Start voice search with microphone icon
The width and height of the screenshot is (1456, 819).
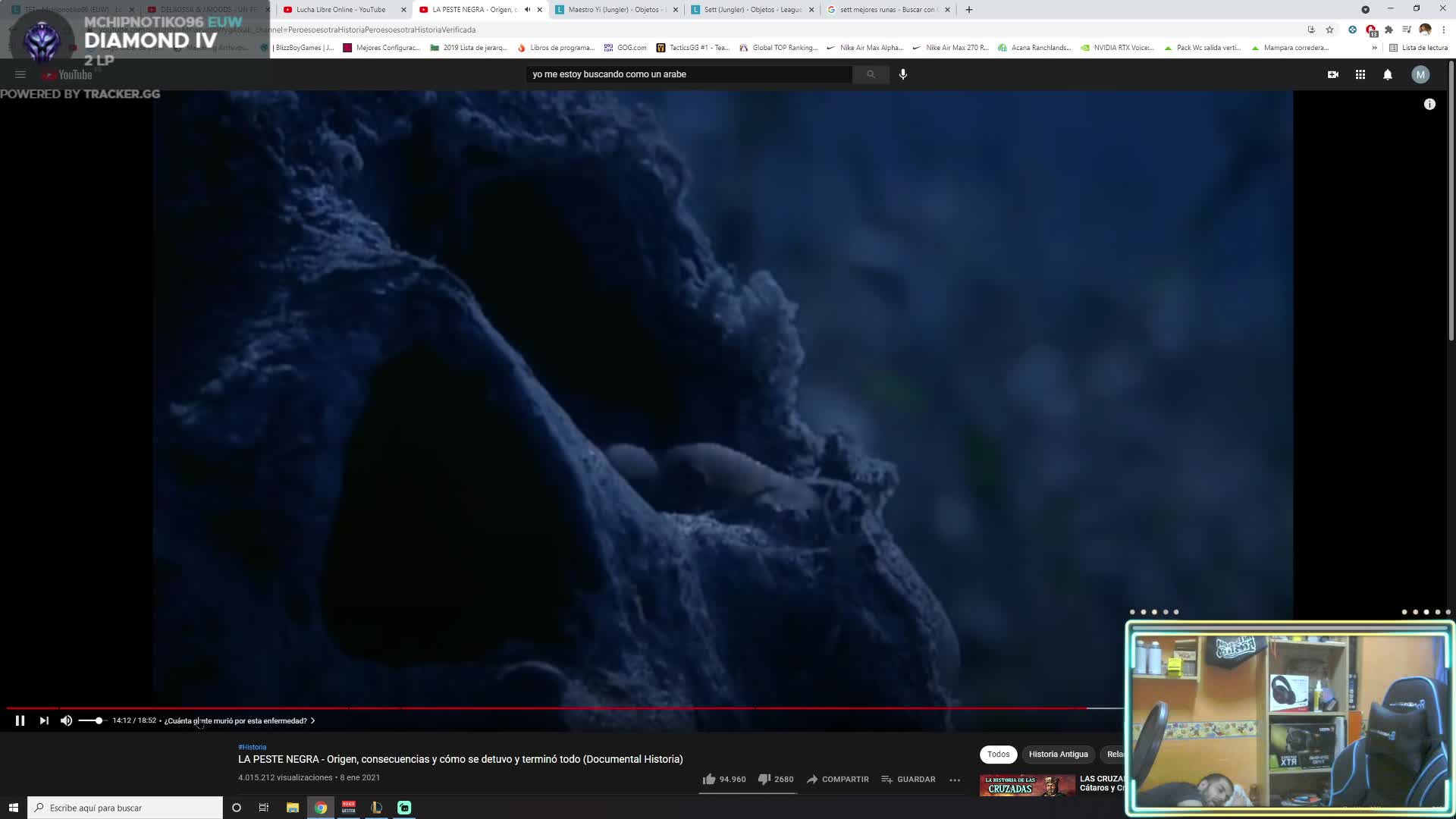903,74
